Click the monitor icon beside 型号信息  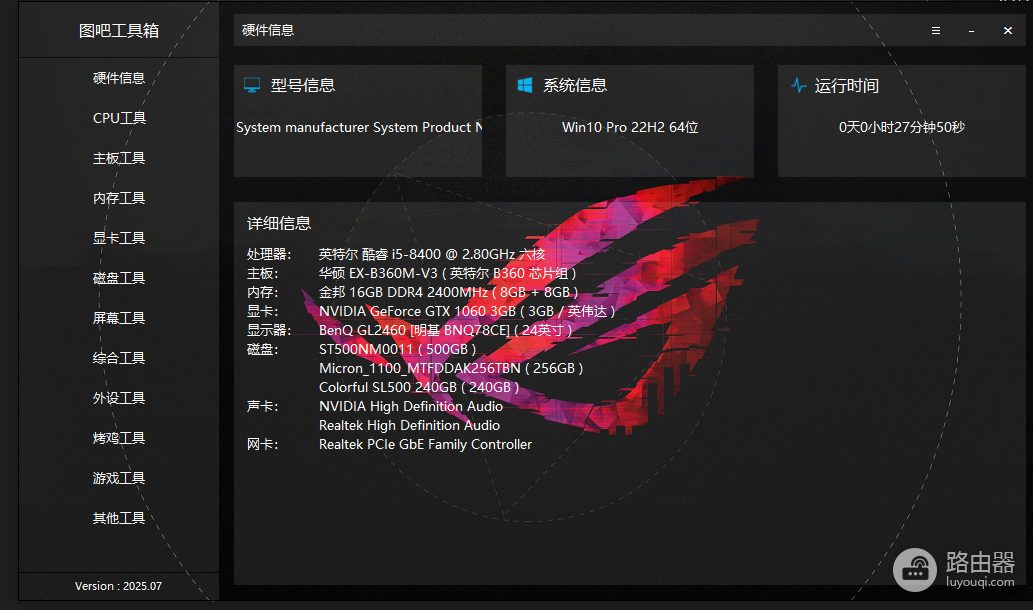252,85
